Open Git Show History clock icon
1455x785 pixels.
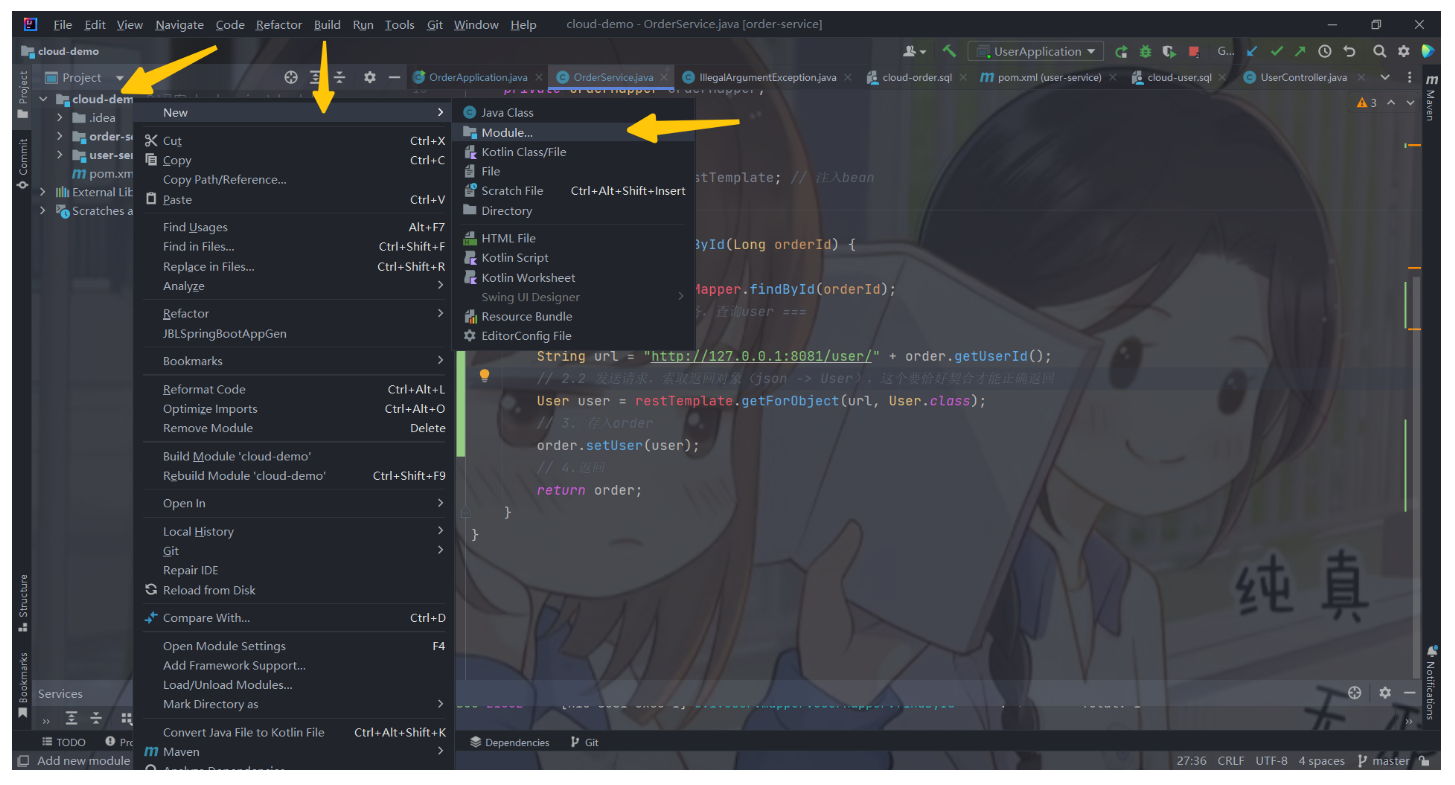pyautogui.click(x=1325, y=51)
